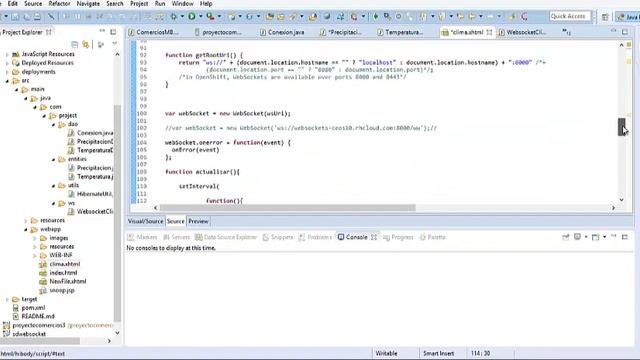The height and width of the screenshot is (360, 640).
Task: Click the Save disk icon in toolbar
Action: pos(16,17)
